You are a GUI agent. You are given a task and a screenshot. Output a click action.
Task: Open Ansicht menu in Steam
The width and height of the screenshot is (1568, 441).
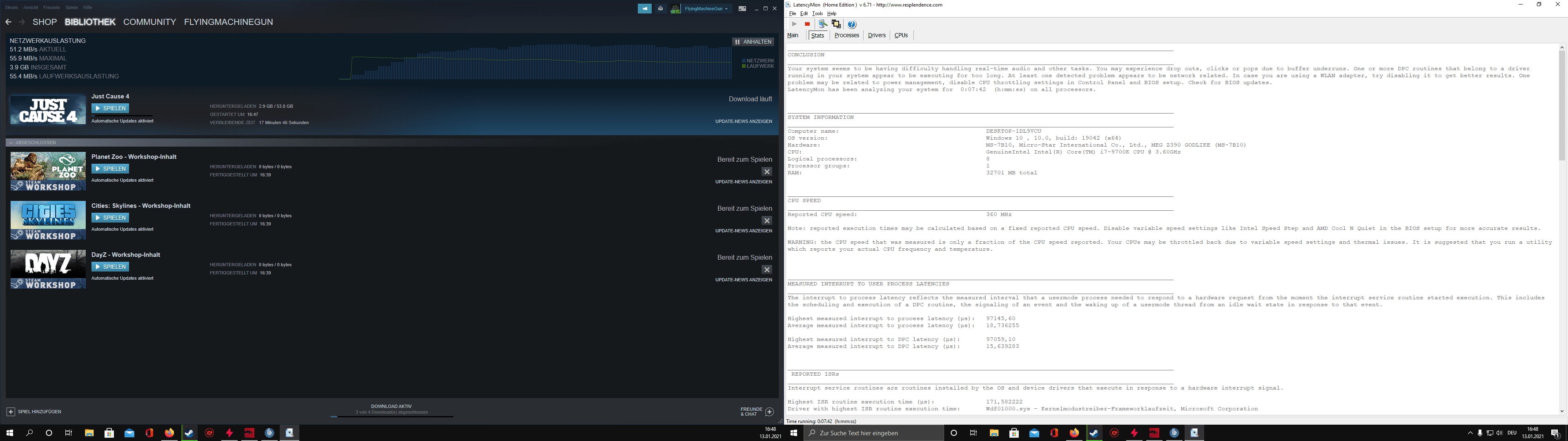point(31,7)
